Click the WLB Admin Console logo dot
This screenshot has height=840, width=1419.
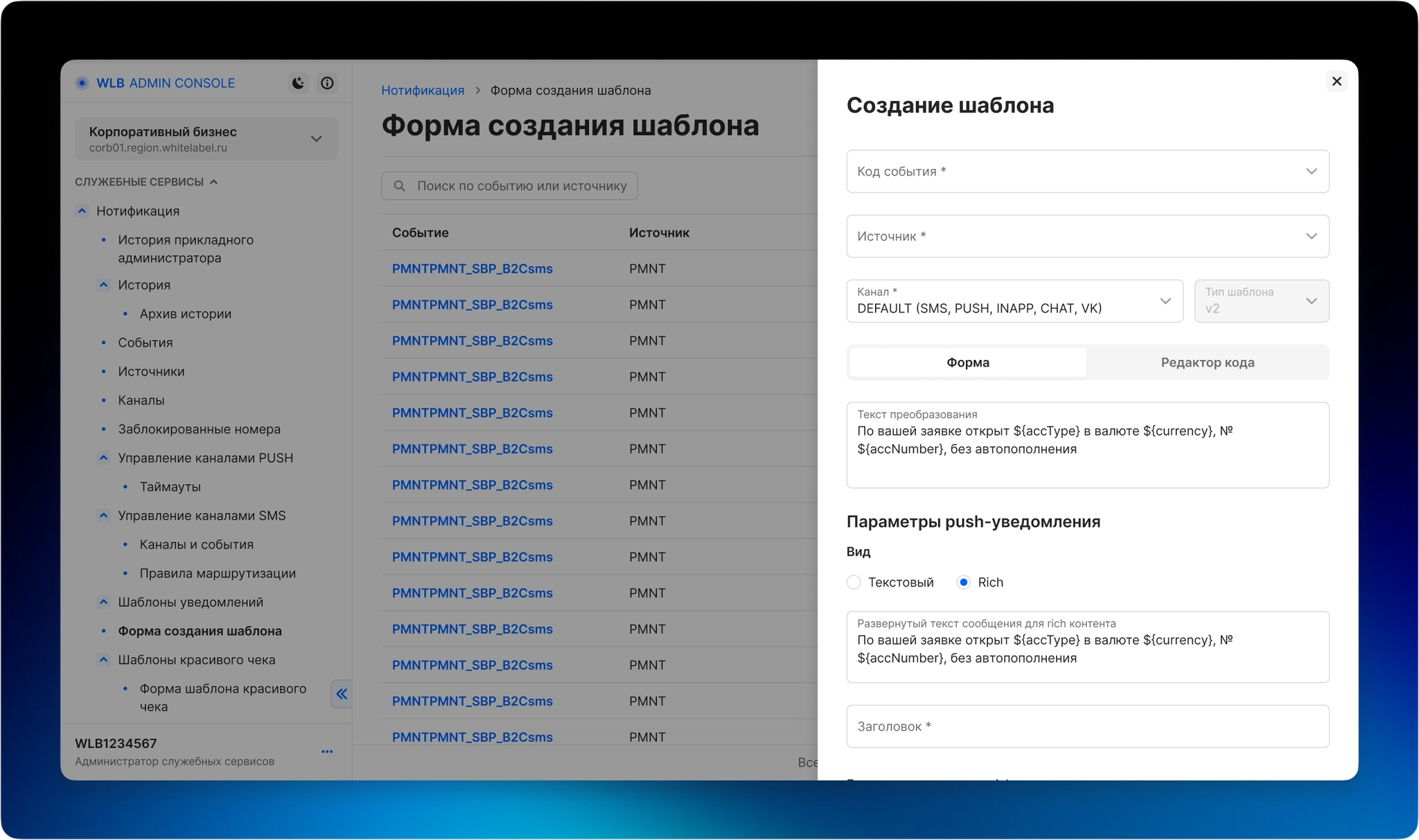(x=82, y=83)
